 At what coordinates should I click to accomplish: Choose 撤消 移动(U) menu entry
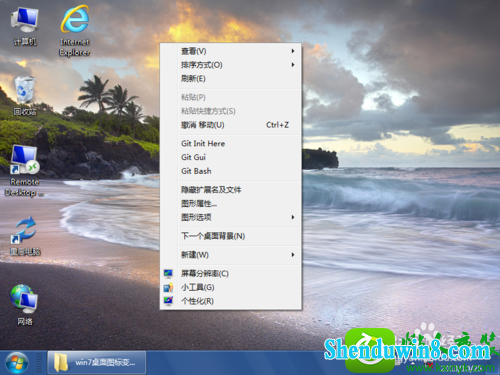[x=231, y=125]
